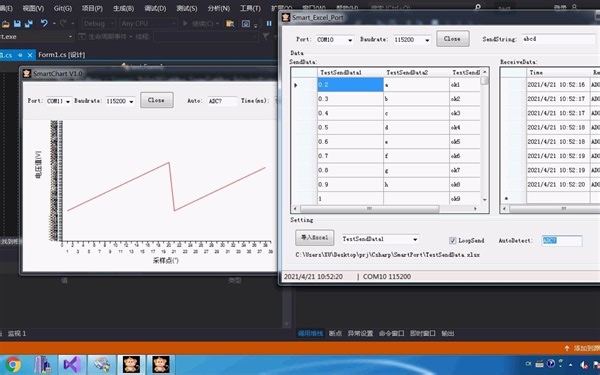Click the Time column header in ReceiveData
600x375 pixels.
point(558,72)
